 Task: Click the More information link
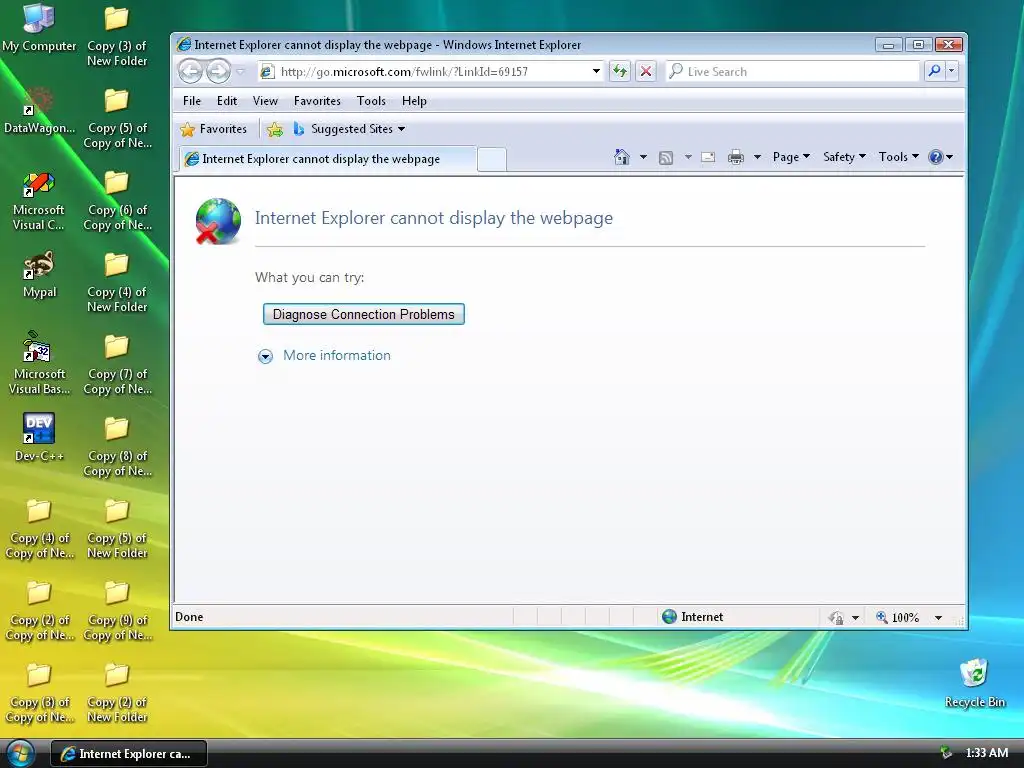(x=336, y=355)
